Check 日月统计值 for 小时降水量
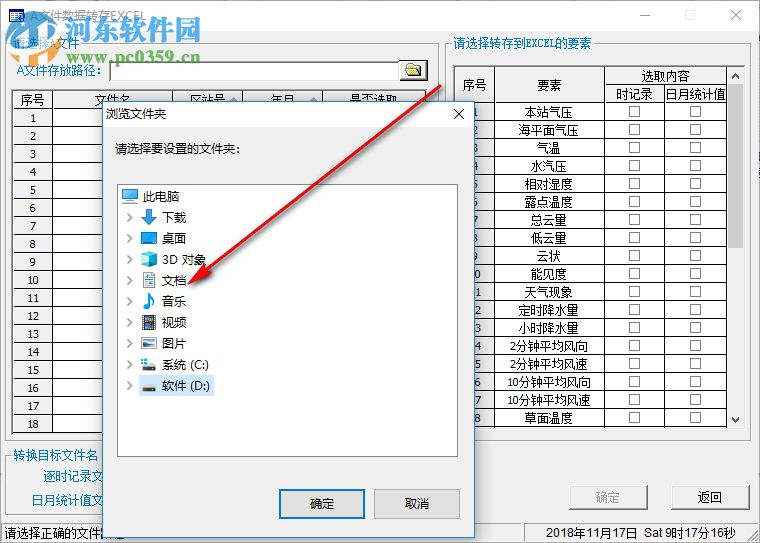Viewport: 760px width, 543px height. click(x=695, y=328)
